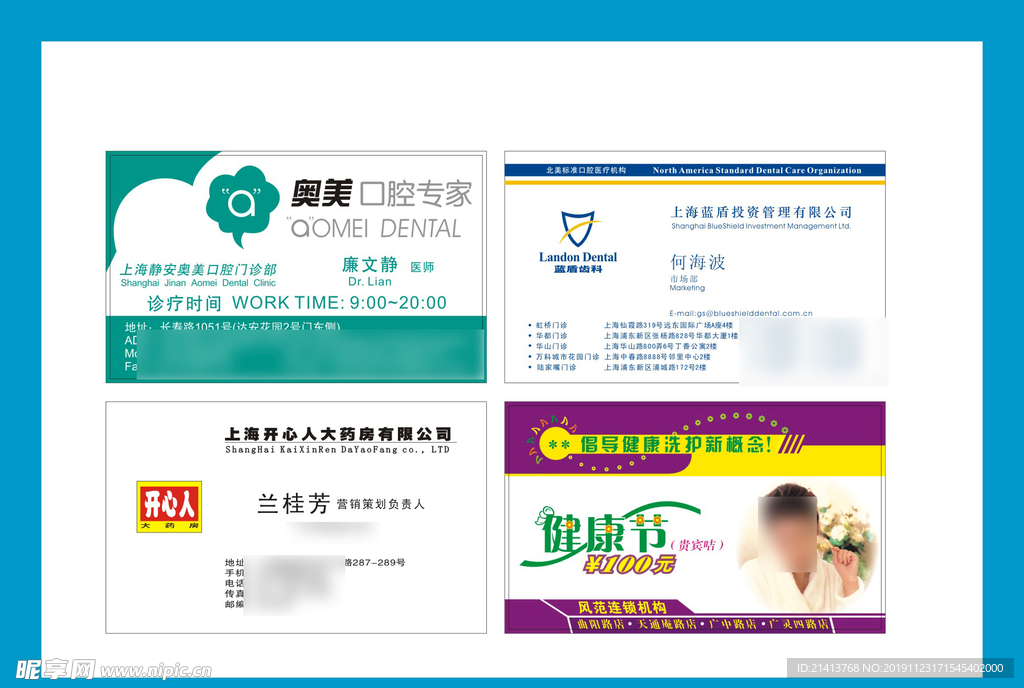Click the 倡导健康洗护新概念 yellow banner
This screenshot has height=688, width=1024.
[x=675, y=445]
